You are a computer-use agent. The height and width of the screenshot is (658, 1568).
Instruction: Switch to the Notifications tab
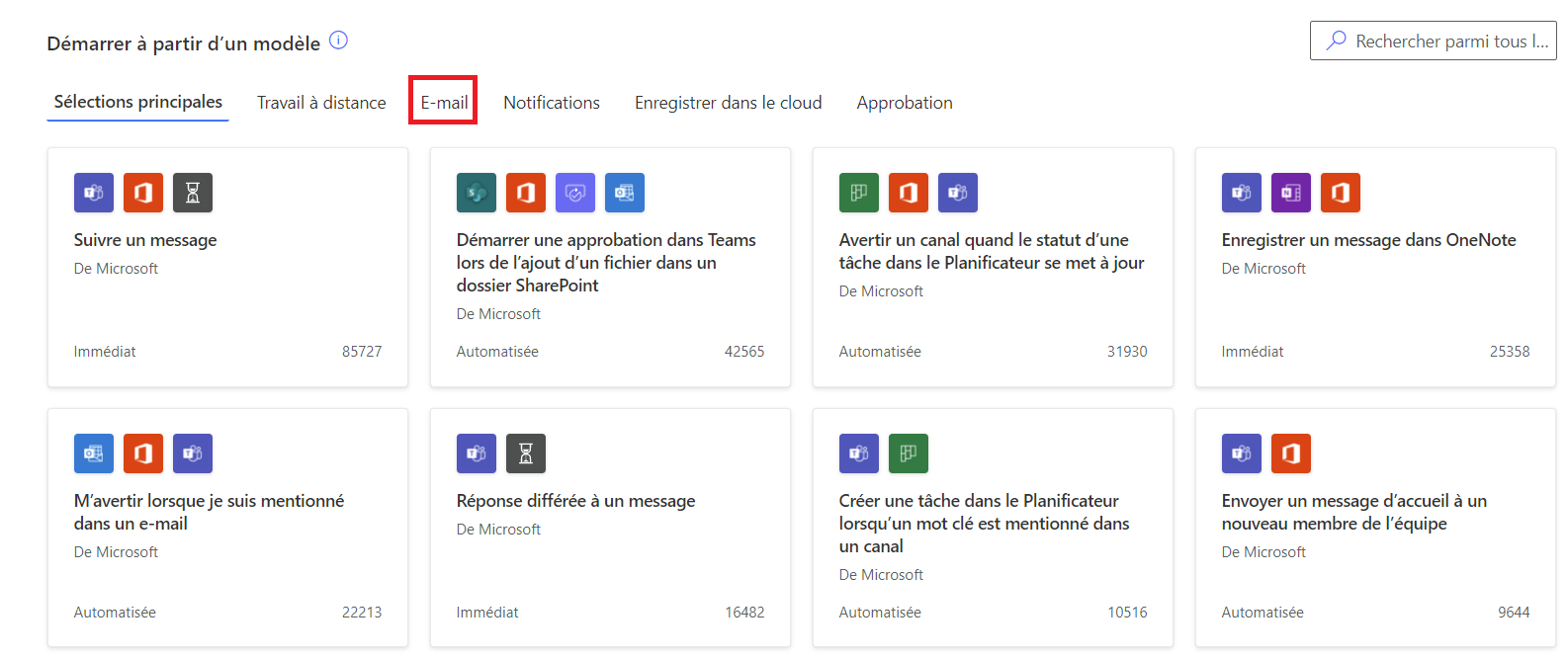pos(552,103)
